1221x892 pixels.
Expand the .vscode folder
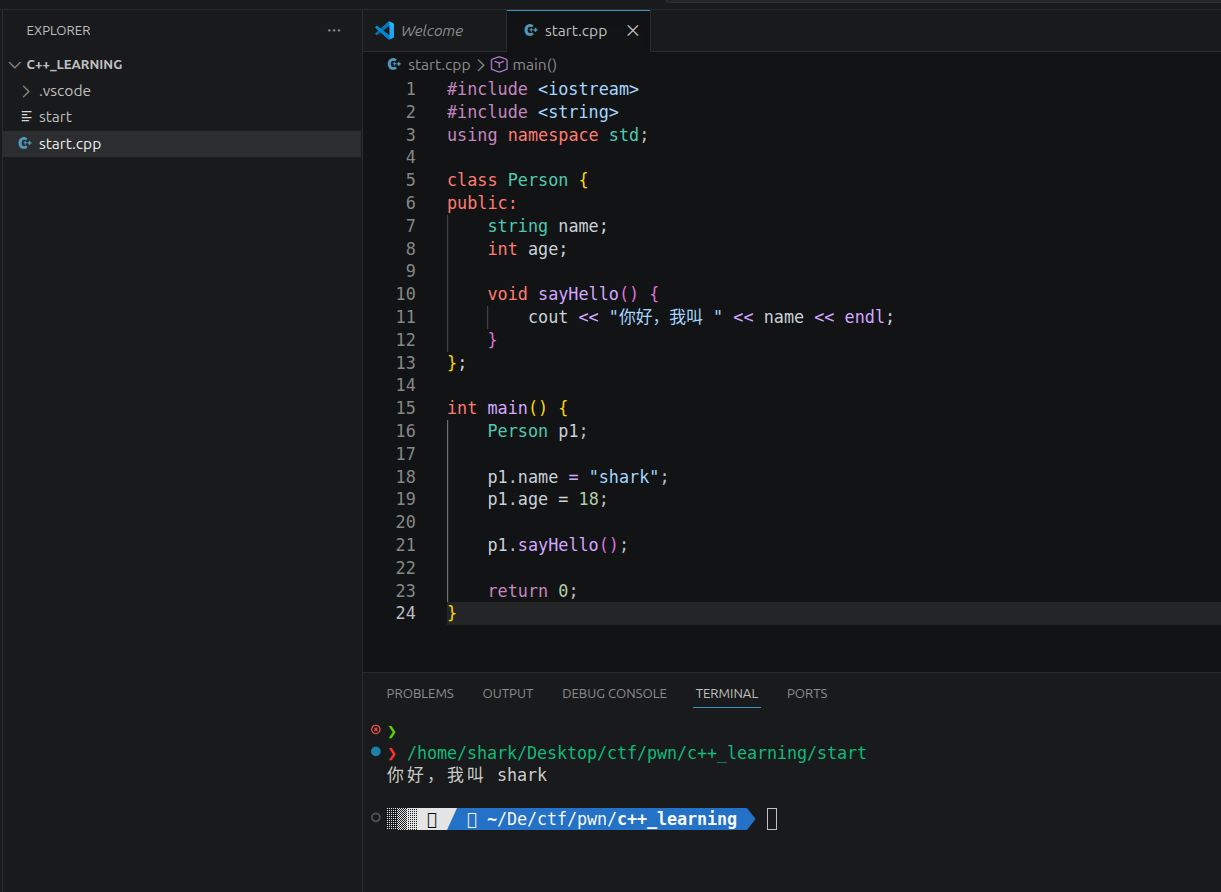26,91
